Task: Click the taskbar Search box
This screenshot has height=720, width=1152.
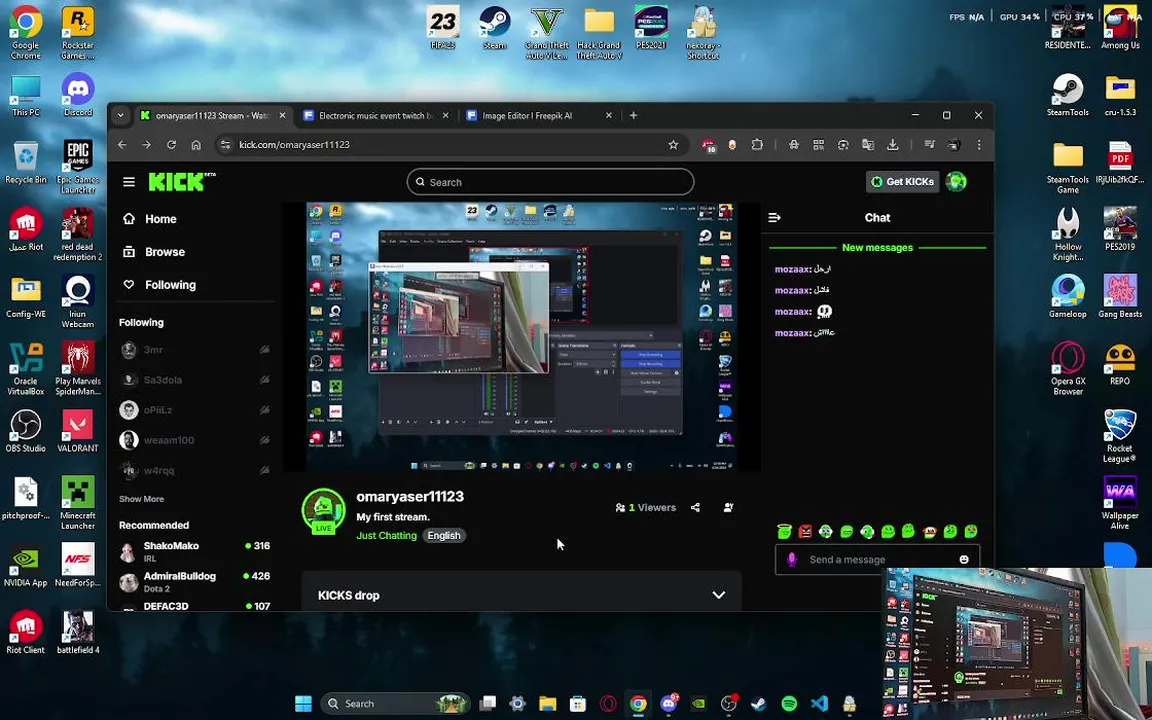Action: pos(396,704)
